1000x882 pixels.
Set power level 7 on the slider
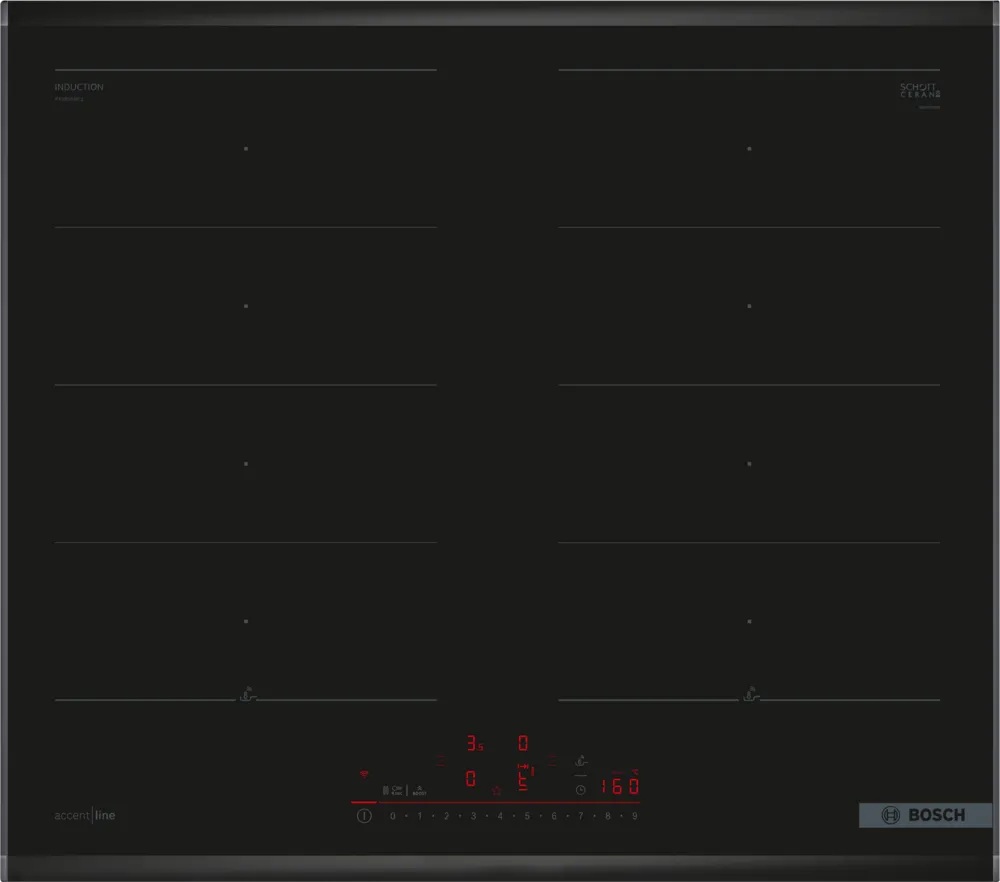click(580, 816)
